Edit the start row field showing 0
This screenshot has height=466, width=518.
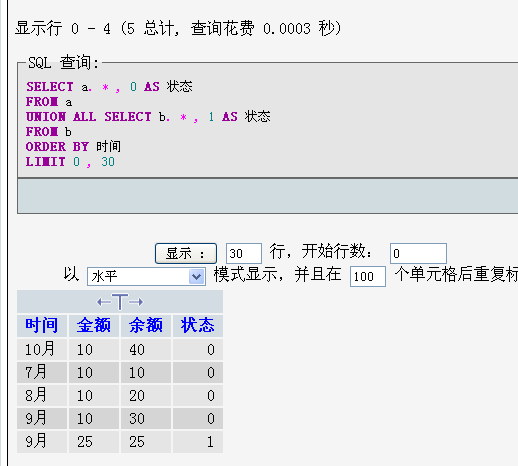coord(418,254)
